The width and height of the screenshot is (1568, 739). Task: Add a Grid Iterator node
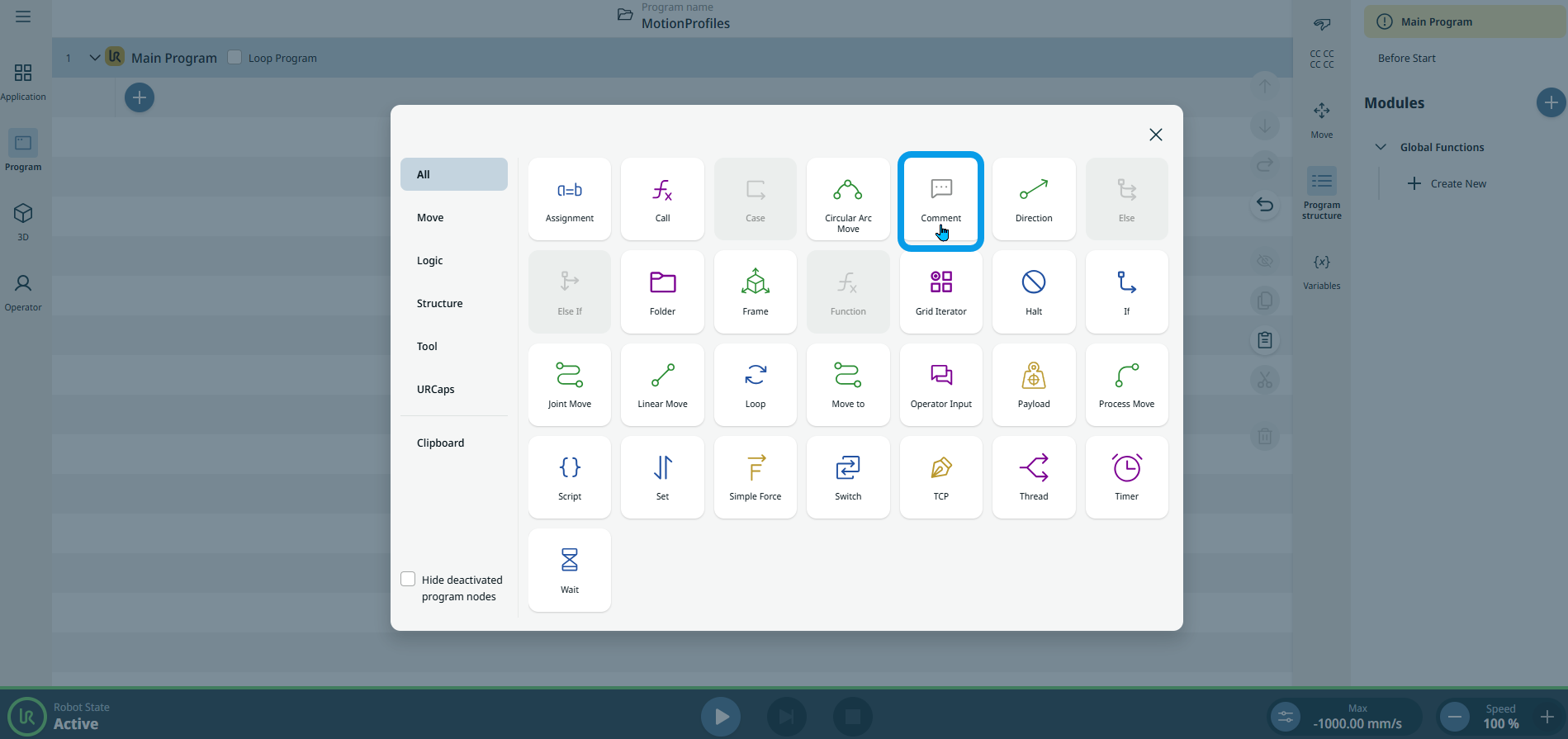(940, 291)
